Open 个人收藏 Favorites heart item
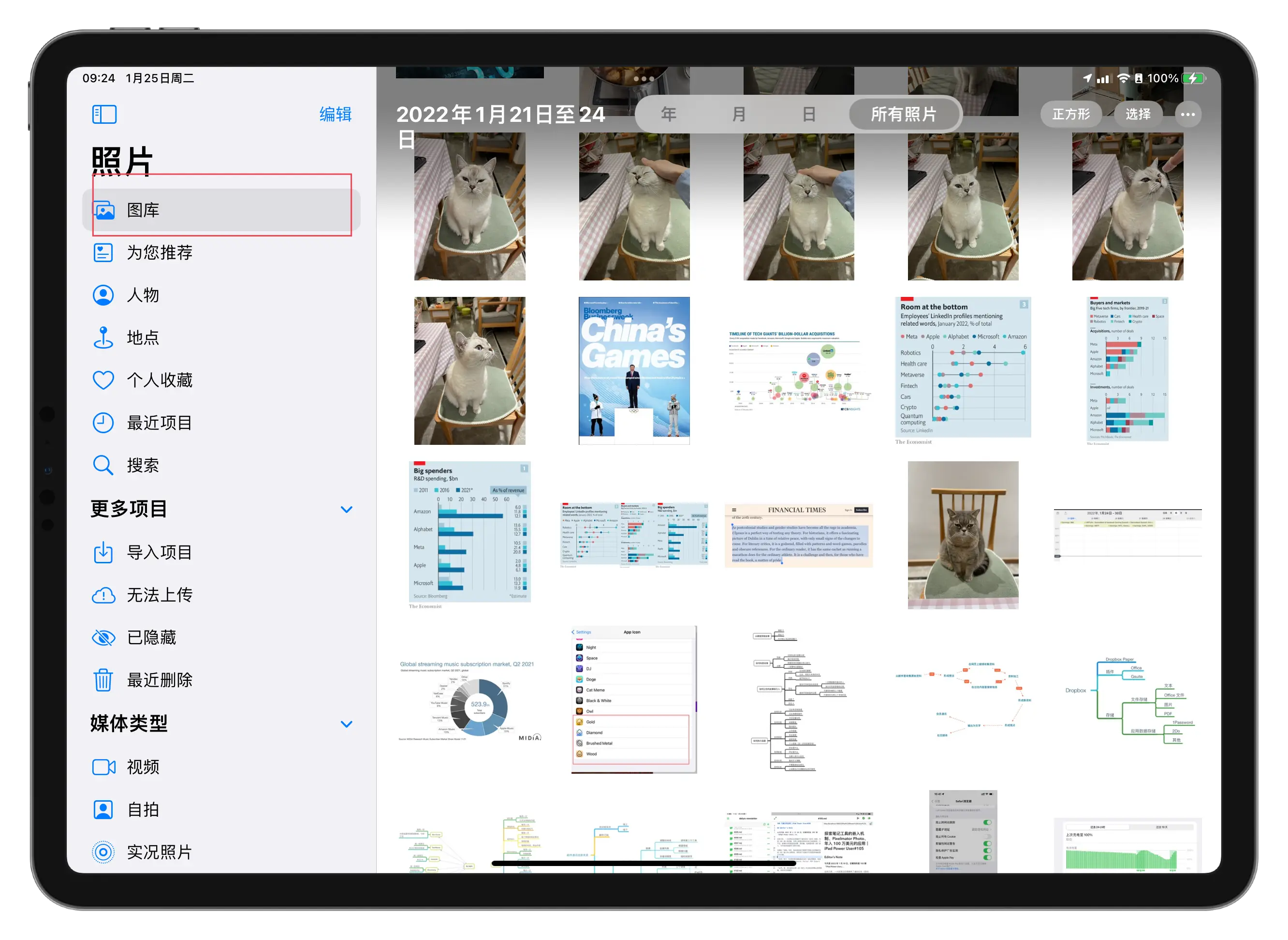 221,380
